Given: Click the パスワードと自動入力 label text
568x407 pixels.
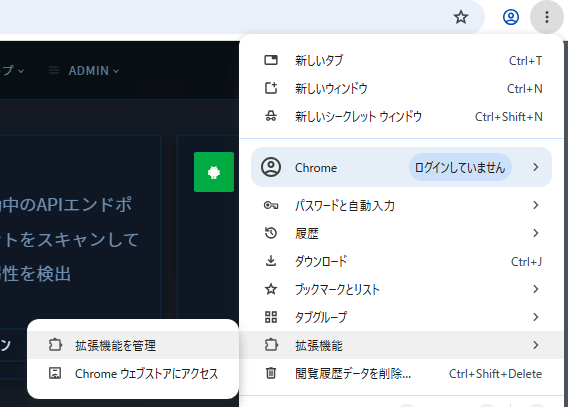Looking at the screenshot, I should [345, 206].
